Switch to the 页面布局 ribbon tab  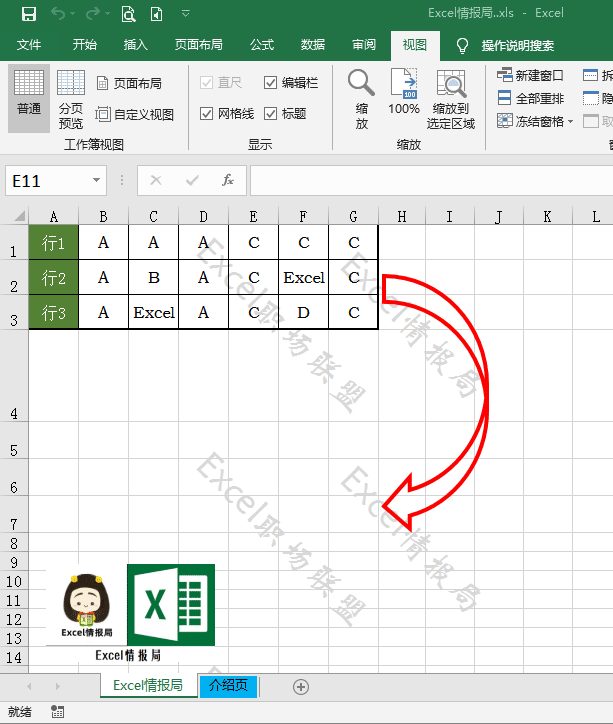pyautogui.click(x=198, y=45)
